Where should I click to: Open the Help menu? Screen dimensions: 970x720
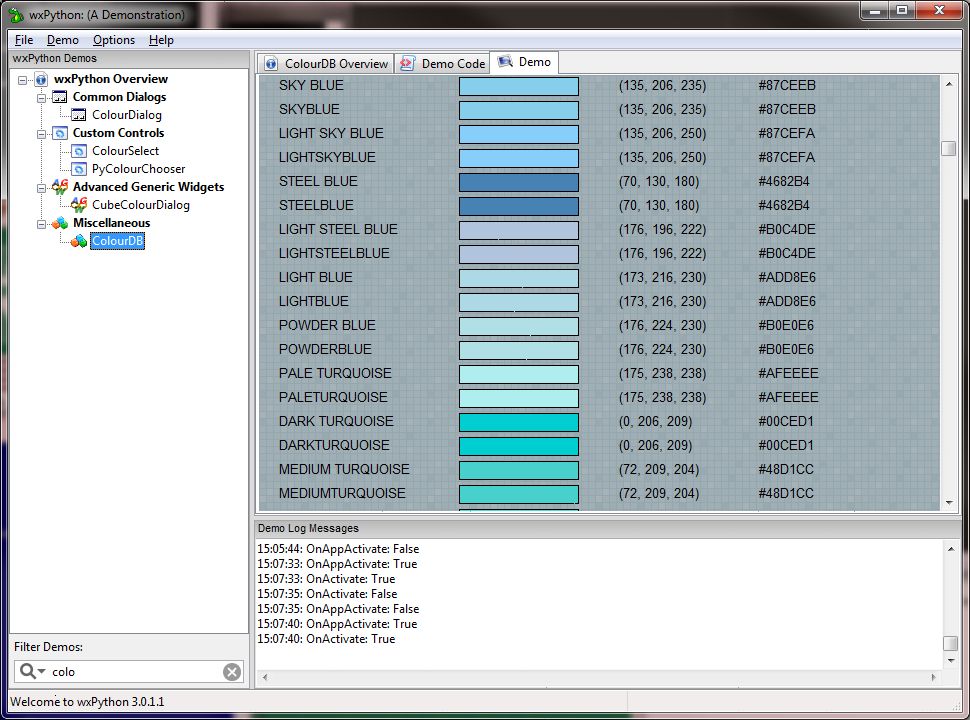[161, 40]
